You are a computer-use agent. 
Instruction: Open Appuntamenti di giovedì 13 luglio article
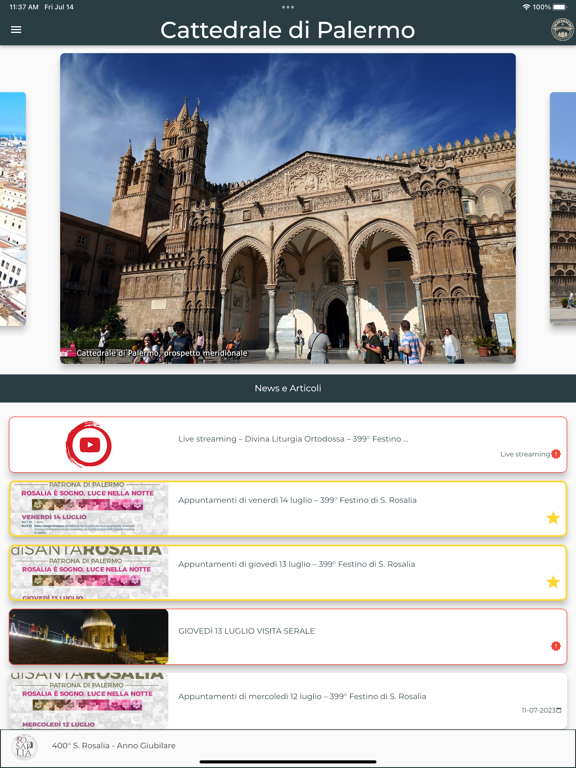288,573
